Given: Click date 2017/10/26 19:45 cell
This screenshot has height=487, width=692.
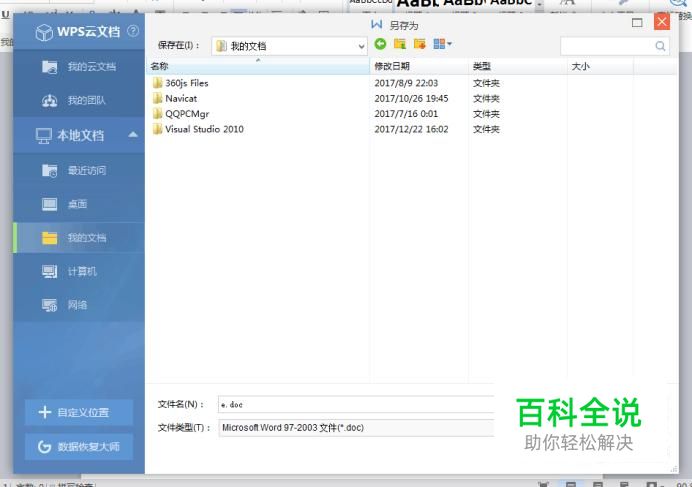Looking at the screenshot, I should pyautogui.click(x=411, y=98).
